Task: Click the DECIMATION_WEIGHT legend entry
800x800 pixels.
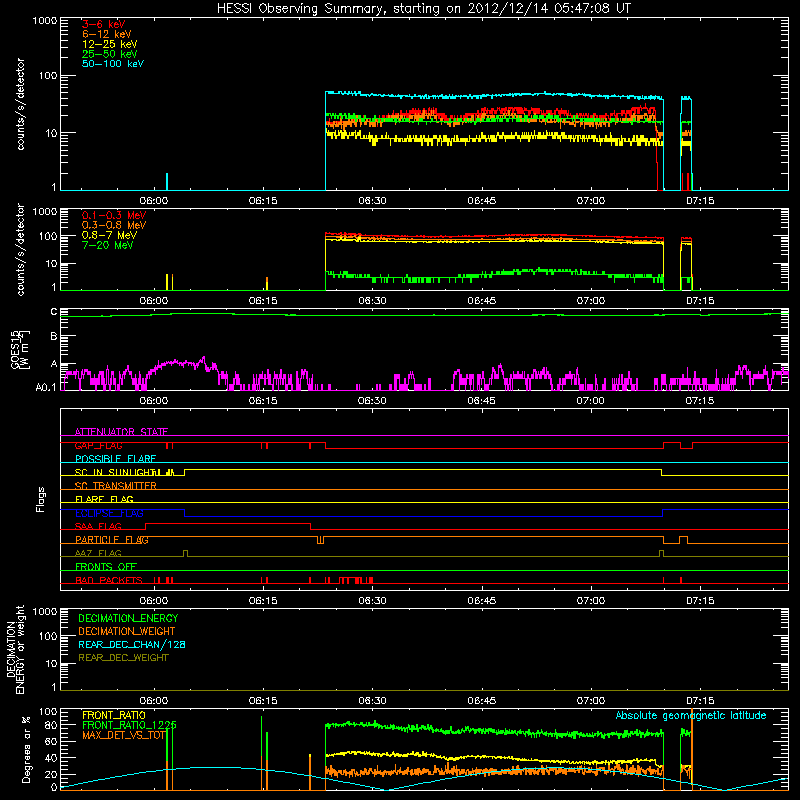Action: 127,631
